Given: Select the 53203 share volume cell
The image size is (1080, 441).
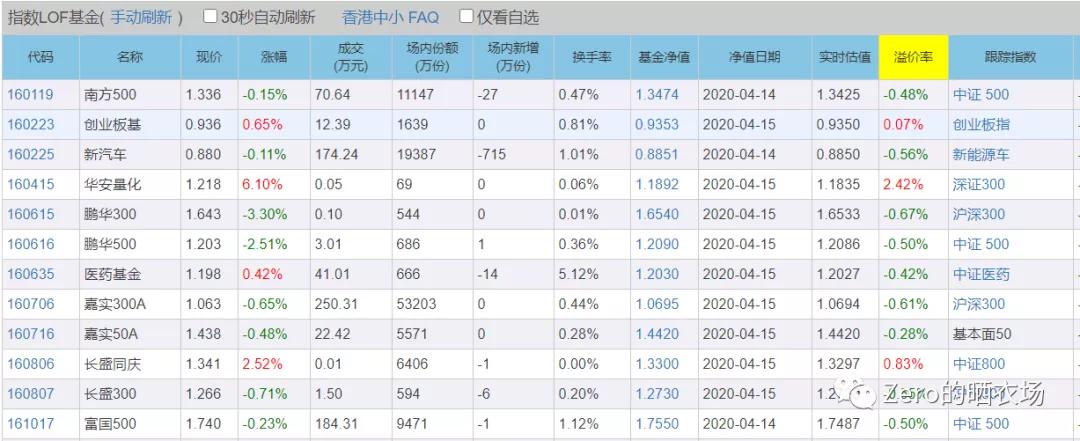Looking at the screenshot, I should pyautogui.click(x=433, y=304).
